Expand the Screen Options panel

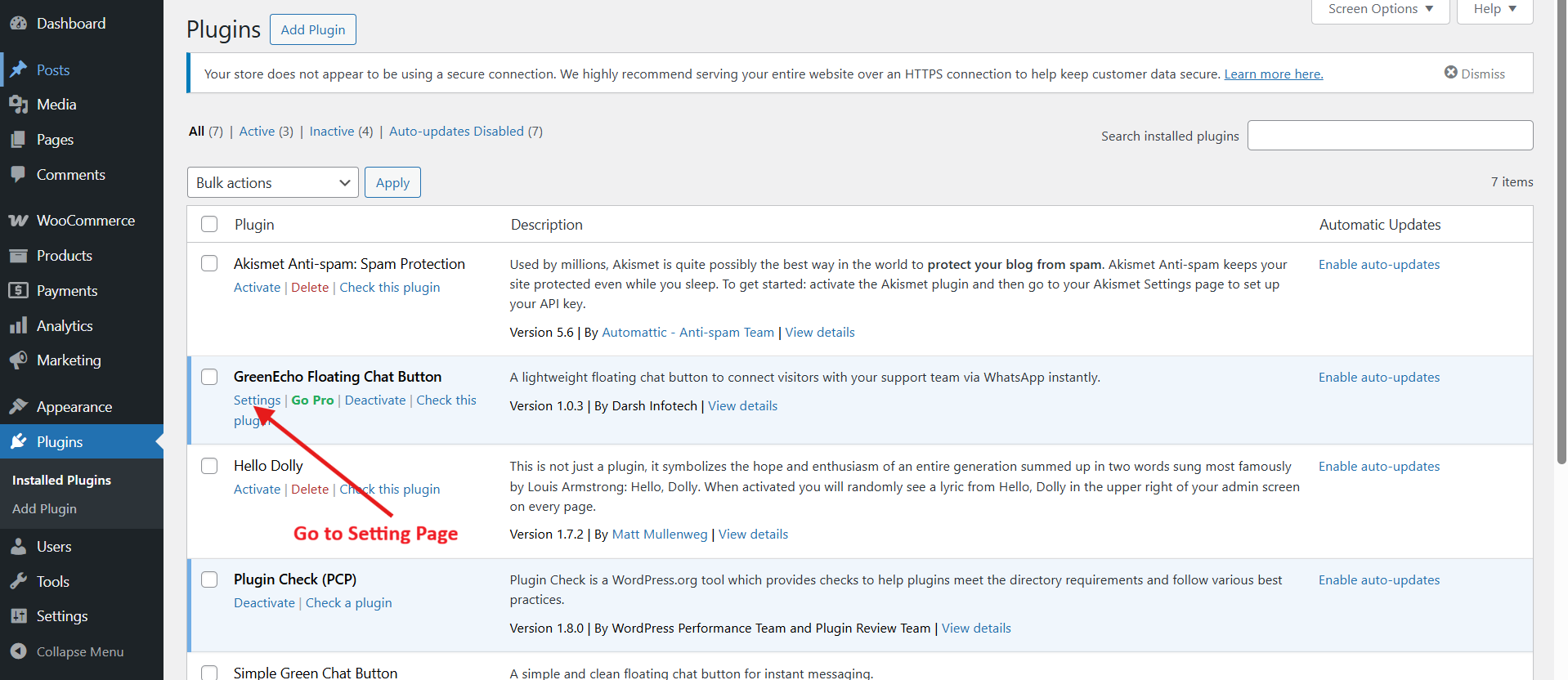point(1380,10)
